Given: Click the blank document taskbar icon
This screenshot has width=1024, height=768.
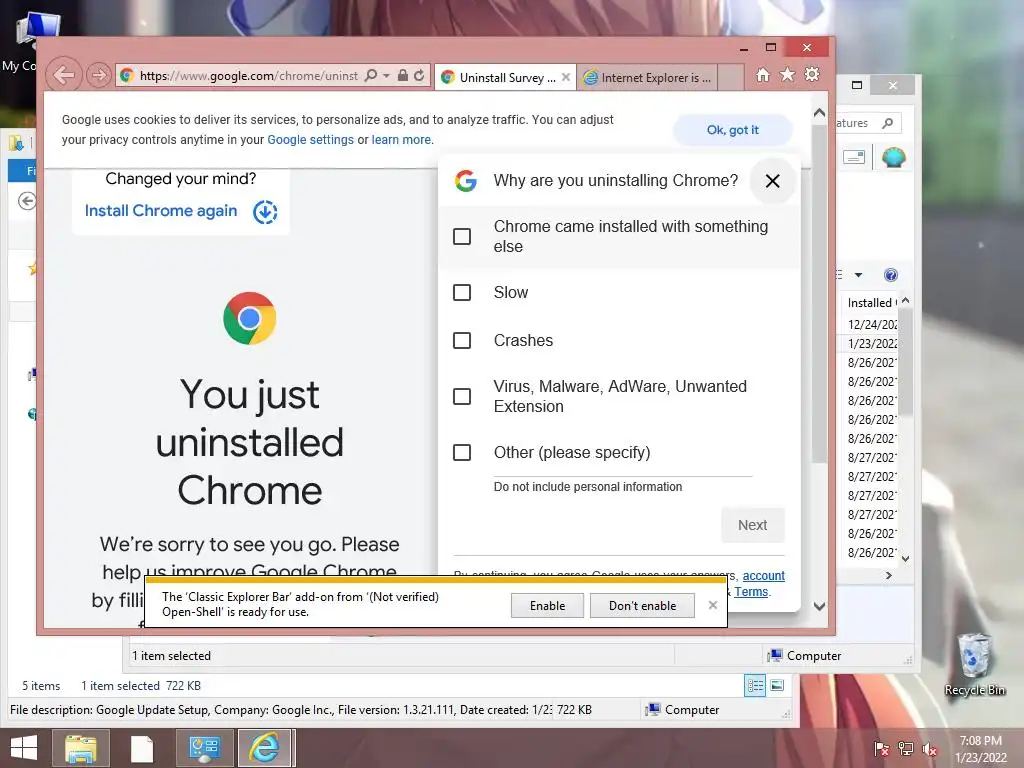Looking at the screenshot, I should tap(142, 748).
